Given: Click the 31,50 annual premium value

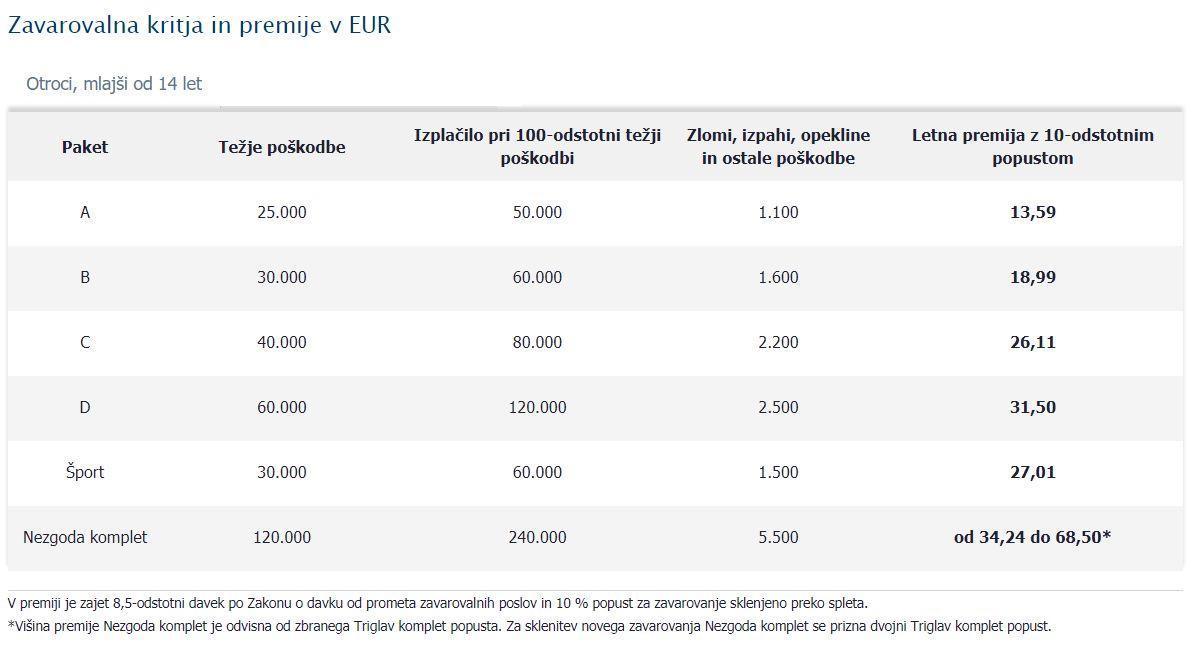Looking at the screenshot, I should pos(1032,407).
